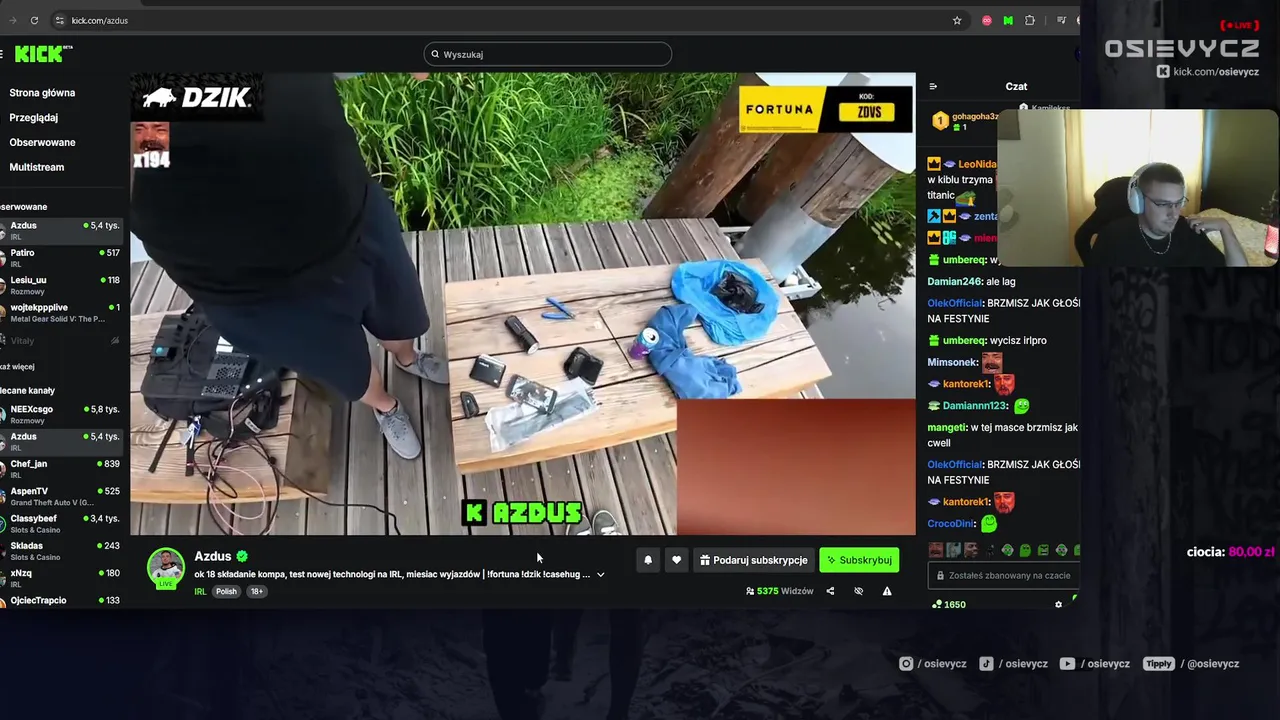Click username CrocoDini in chat
Screen dimensions: 1280x720
click(951, 523)
